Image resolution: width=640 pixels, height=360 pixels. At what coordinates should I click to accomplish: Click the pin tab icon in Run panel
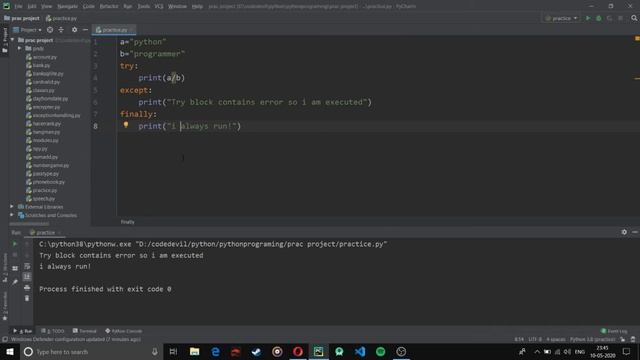click(x=15, y=282)
